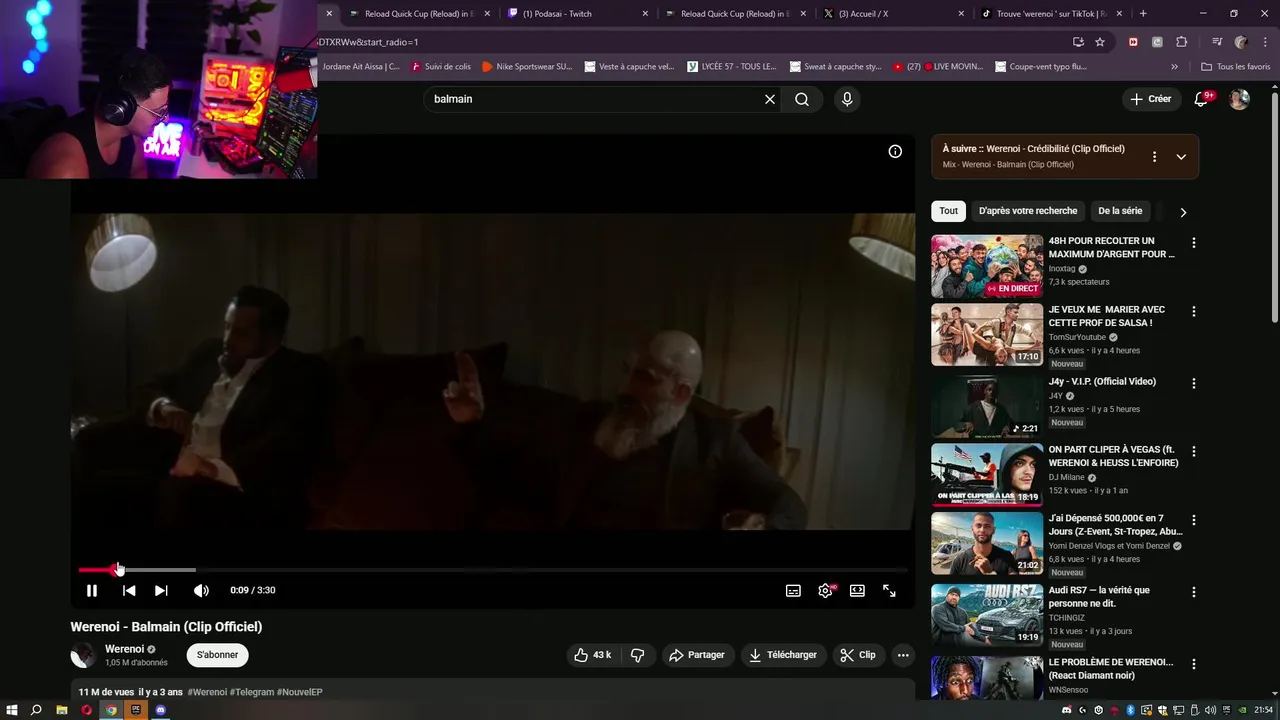Open the Suivi de colis bookmark
This screenshot has width=1280, height=720.
(x=440, y=67)
